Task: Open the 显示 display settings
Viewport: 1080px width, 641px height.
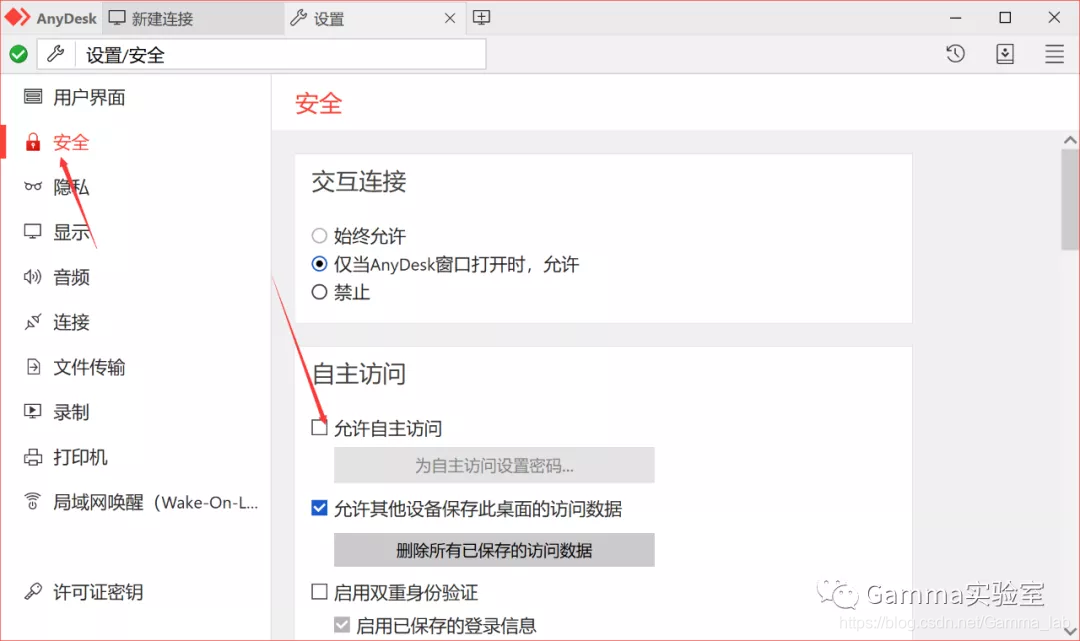Action: (73, 232)
